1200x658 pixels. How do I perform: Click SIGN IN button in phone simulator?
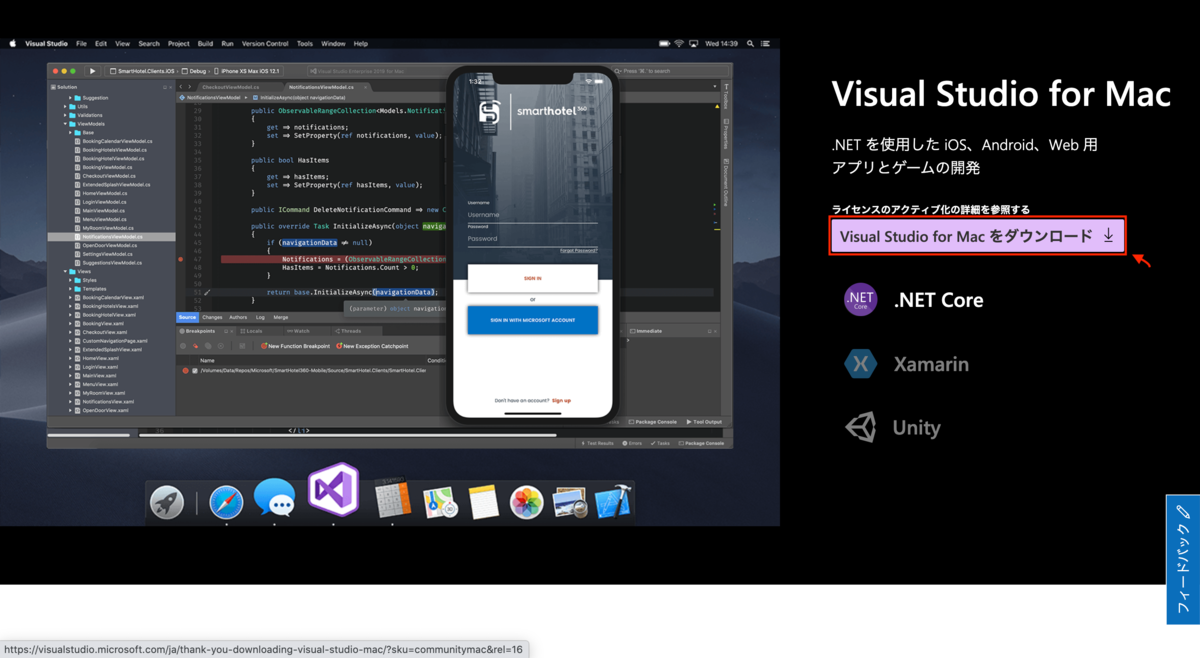pos(532,278)
